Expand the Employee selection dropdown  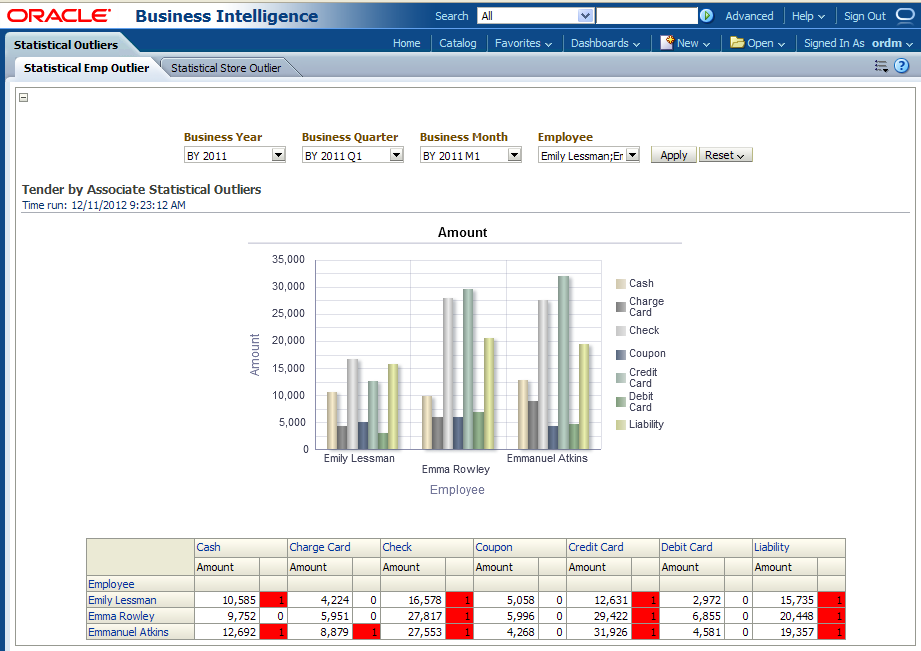[x=632, y=156]
